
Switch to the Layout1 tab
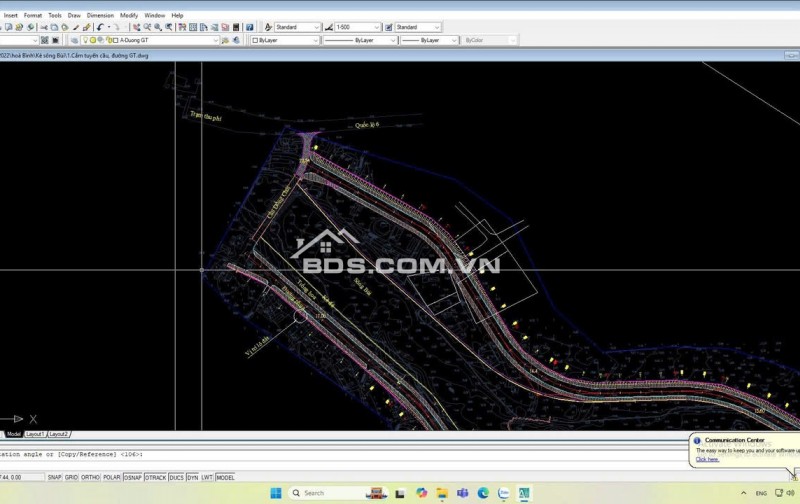click(35, 434)
